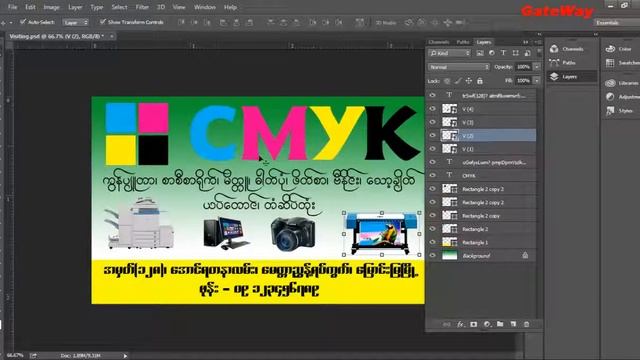Screen dimensions: 640x360
Task: Switch to Paths tab in panel
Action: [463, 42]
